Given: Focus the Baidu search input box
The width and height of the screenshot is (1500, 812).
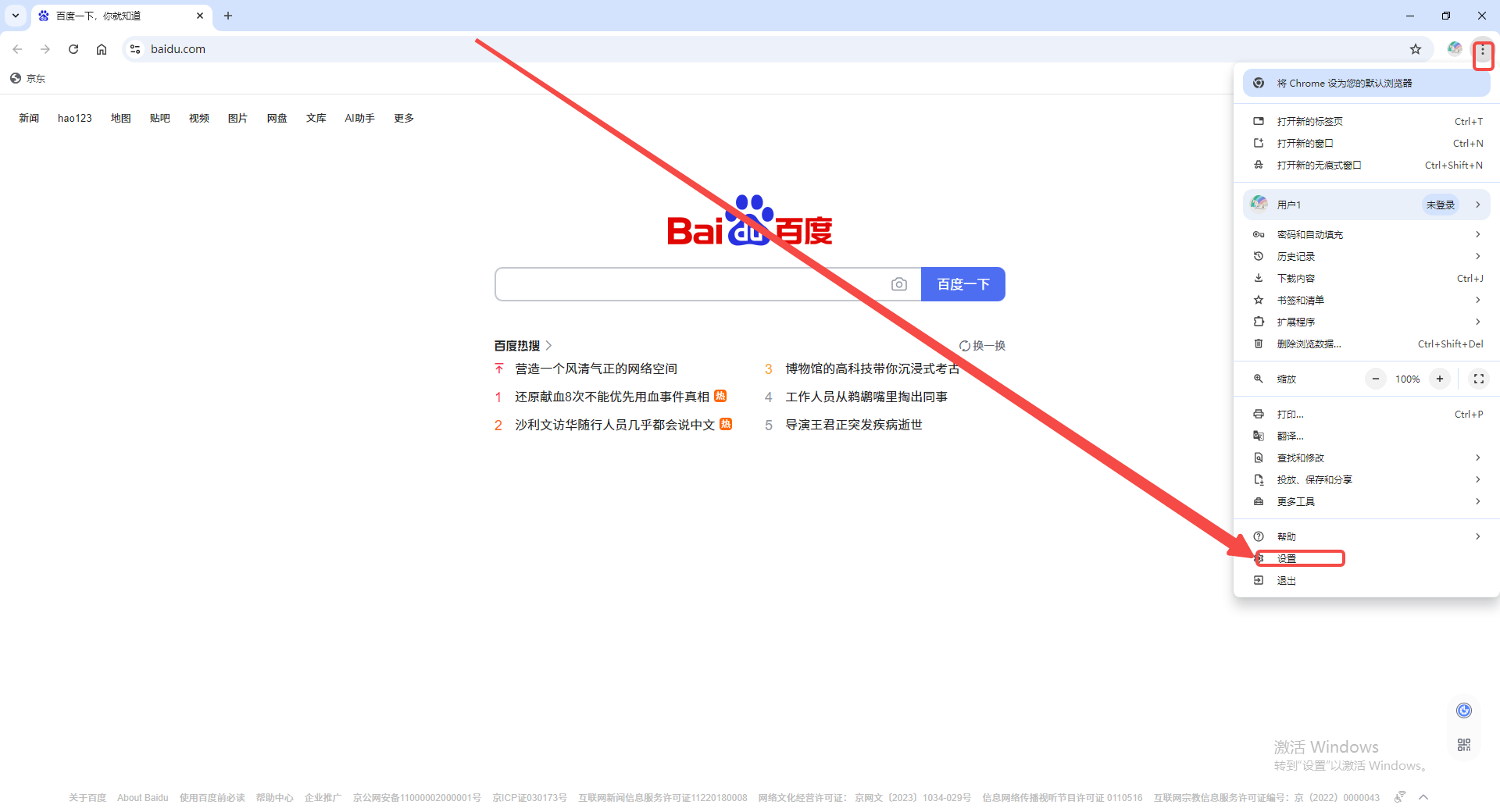Looking at the screenshot, I should (x=691, y=284).
